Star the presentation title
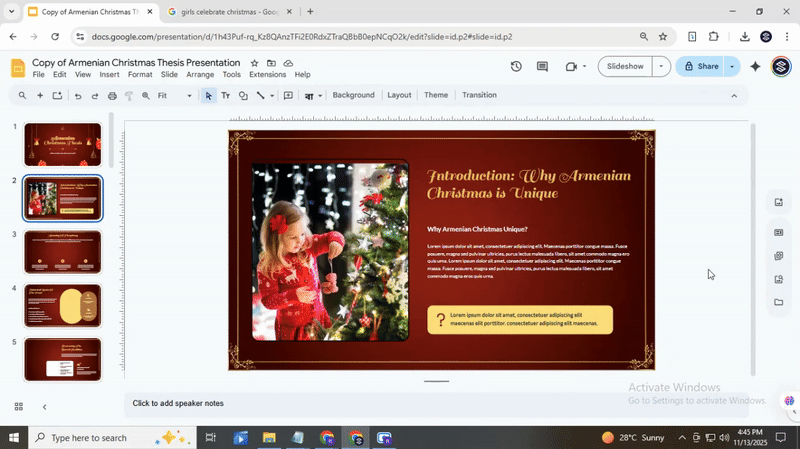Image resolution: width=800 pixels, height=449 pixels. click(255, 63)
